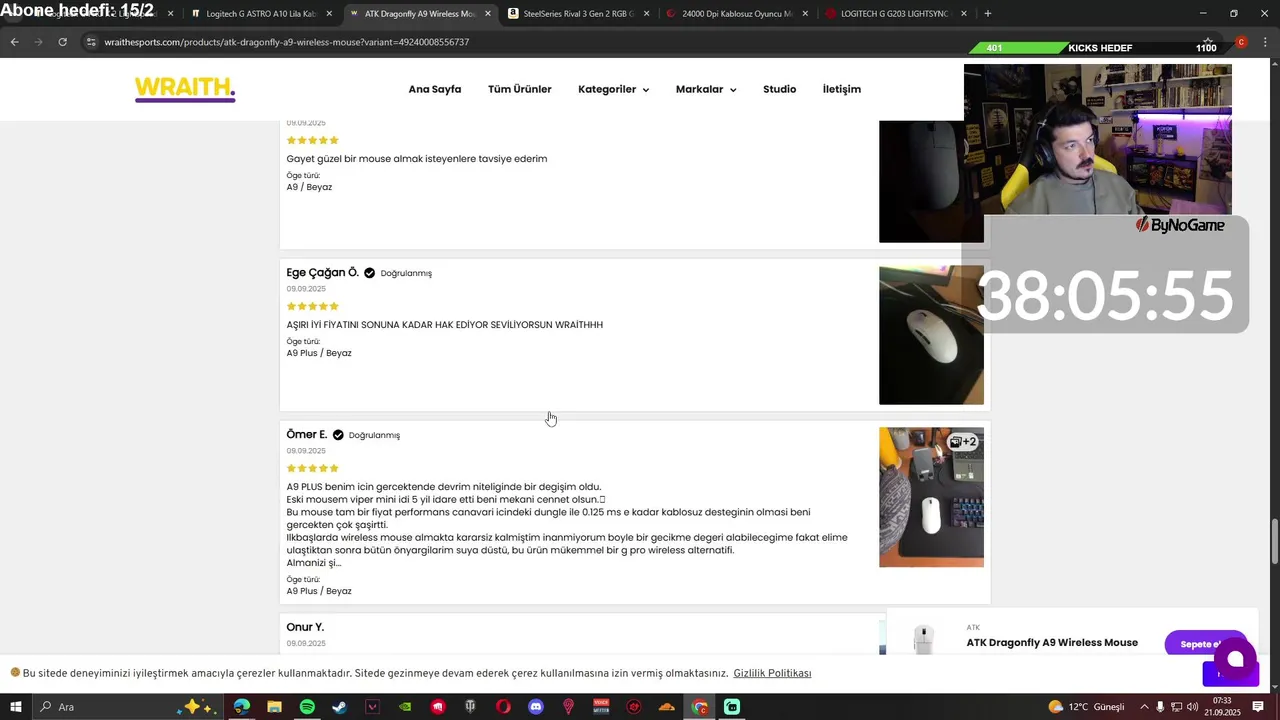Expand the Markalar dropdown menu
Screen dimensions: 1280x720
point(706,89)
